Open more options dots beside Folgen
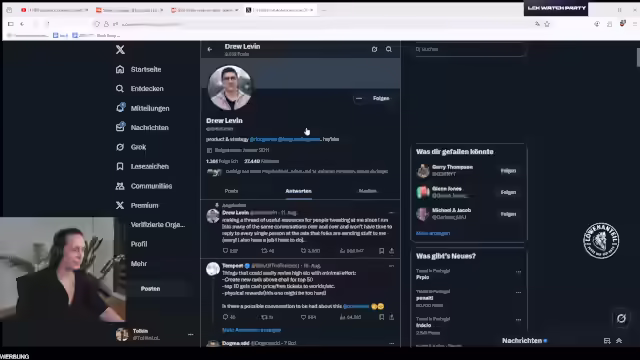 (359, 98)
